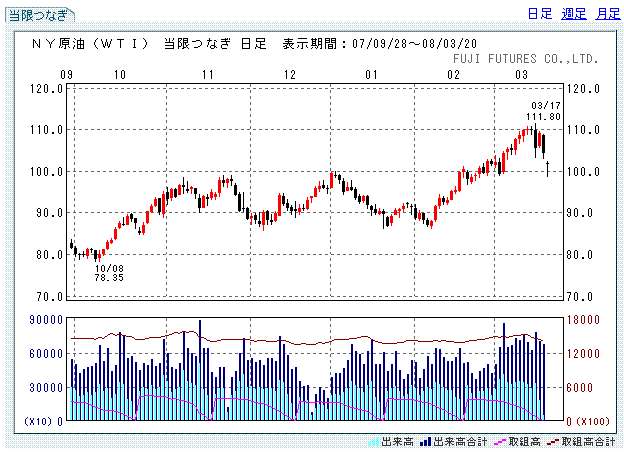This screenshot has width=624, height=453.
Task: Click the 90000 volume axis label
Action: point(48,319)
